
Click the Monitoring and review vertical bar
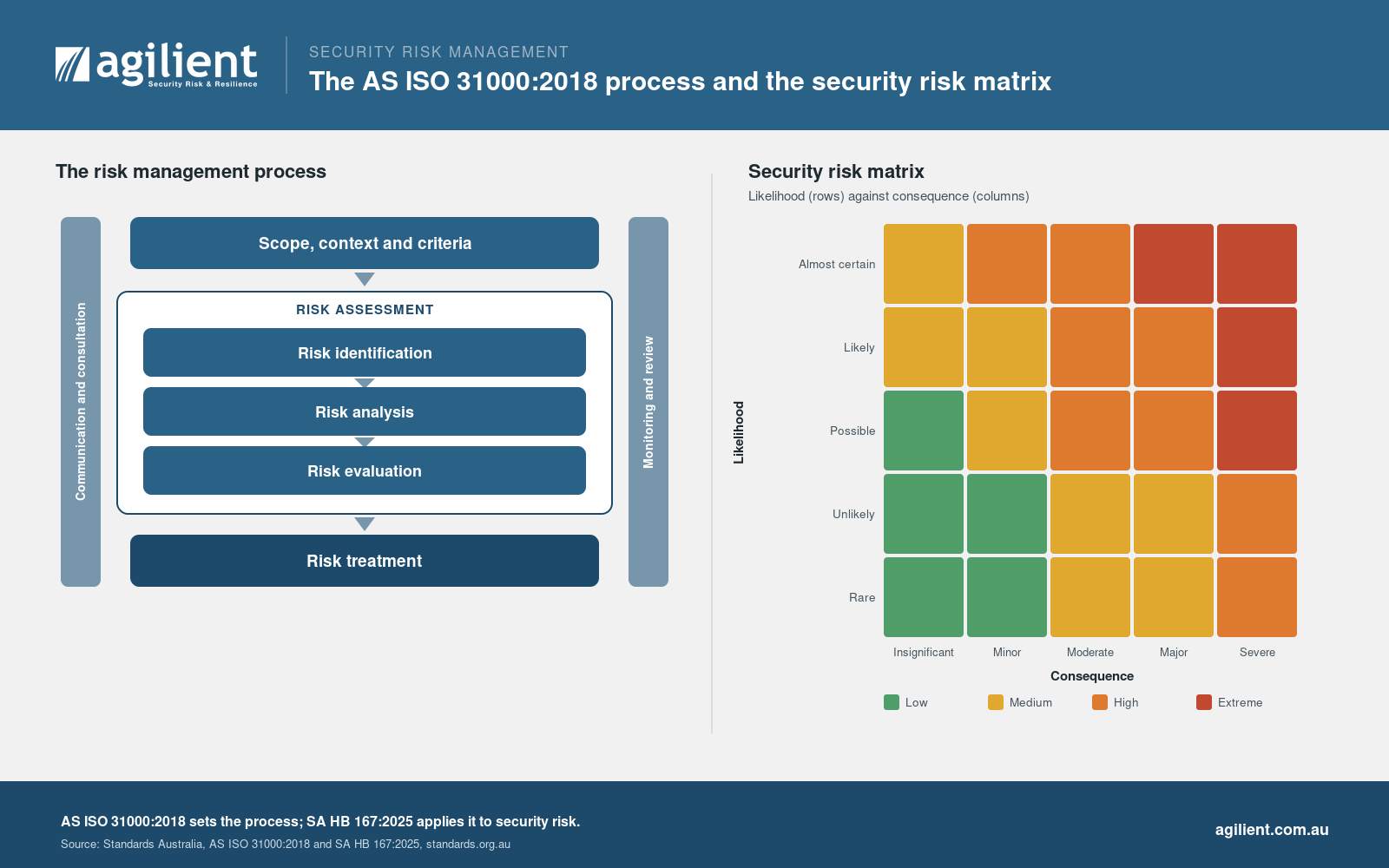tap(648, 402)
